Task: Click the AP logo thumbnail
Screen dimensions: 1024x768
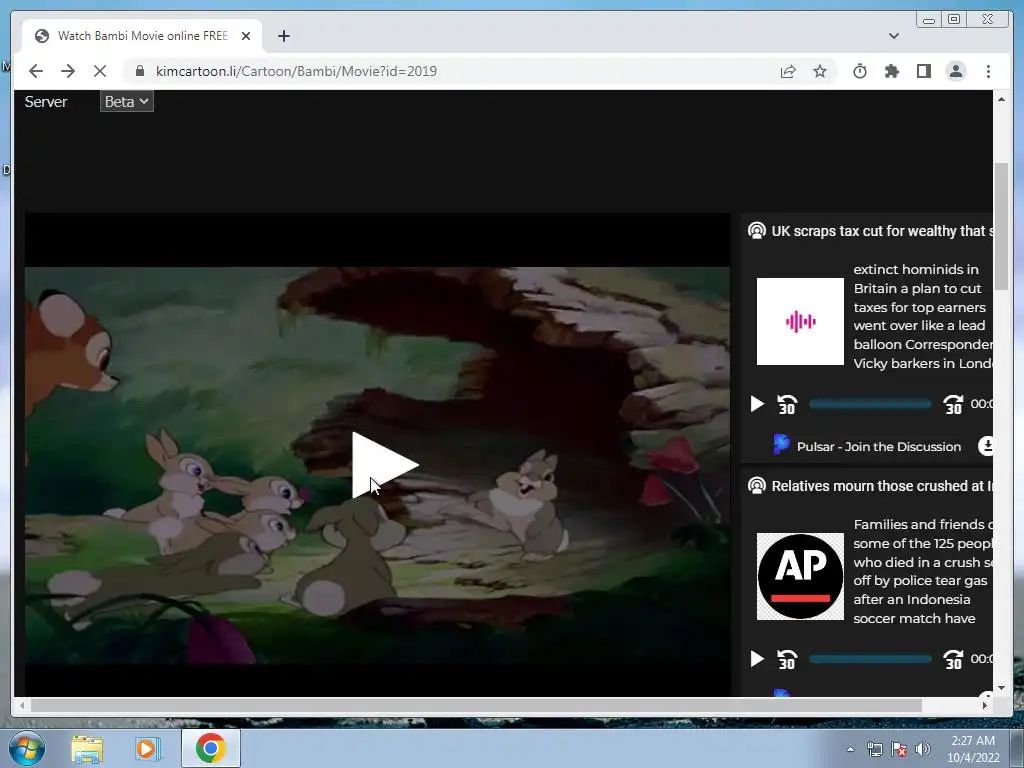Action: click(x=800, y=576)
